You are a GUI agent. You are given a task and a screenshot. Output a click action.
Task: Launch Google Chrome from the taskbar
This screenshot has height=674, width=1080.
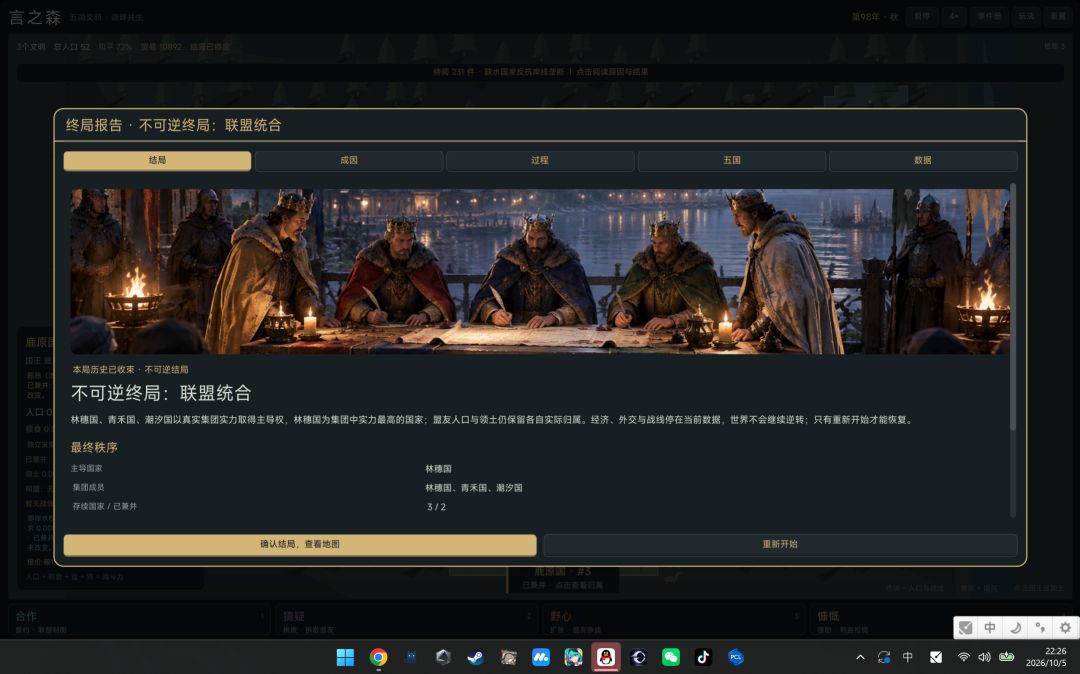(378, 657)
